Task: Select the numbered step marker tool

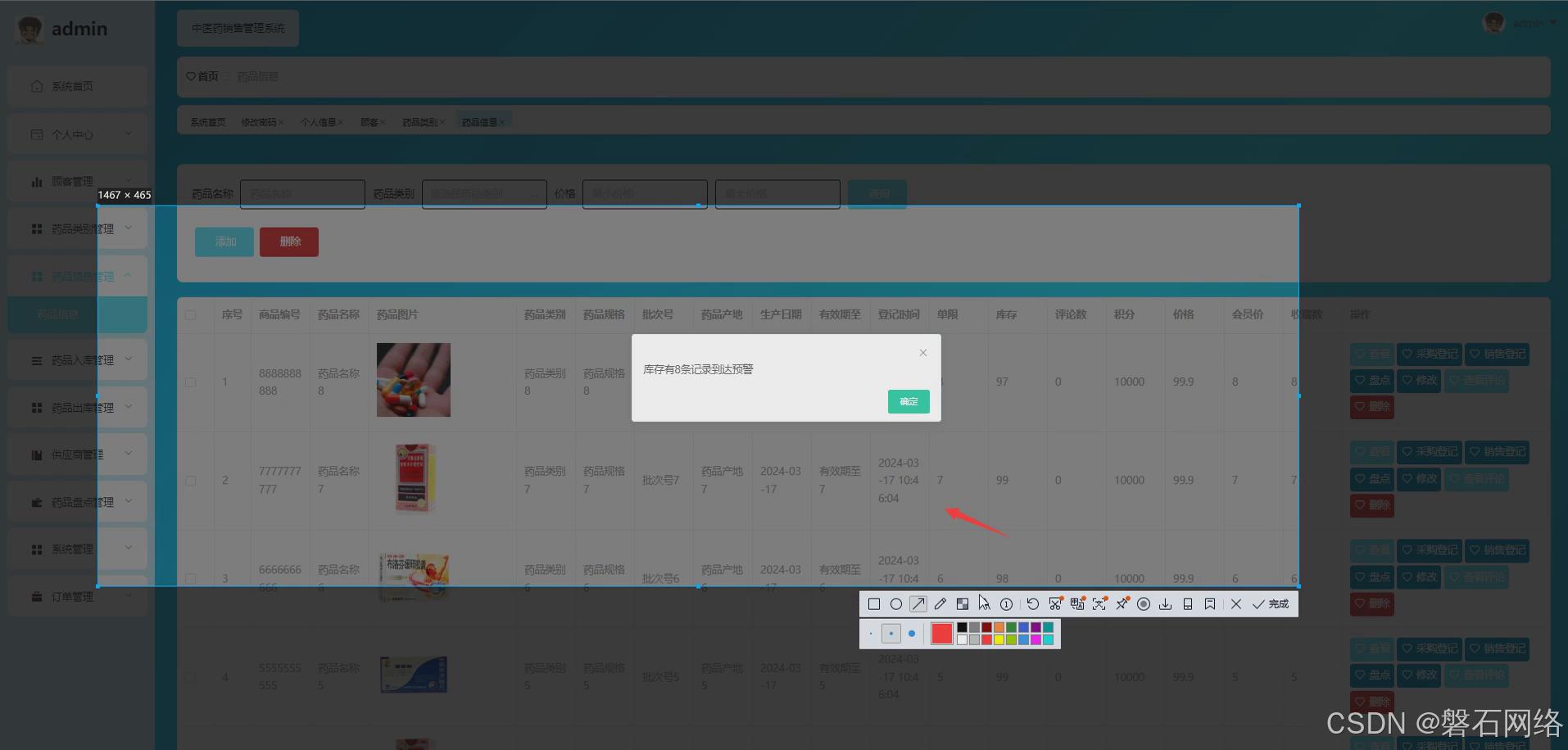Action: (1006, 604)
